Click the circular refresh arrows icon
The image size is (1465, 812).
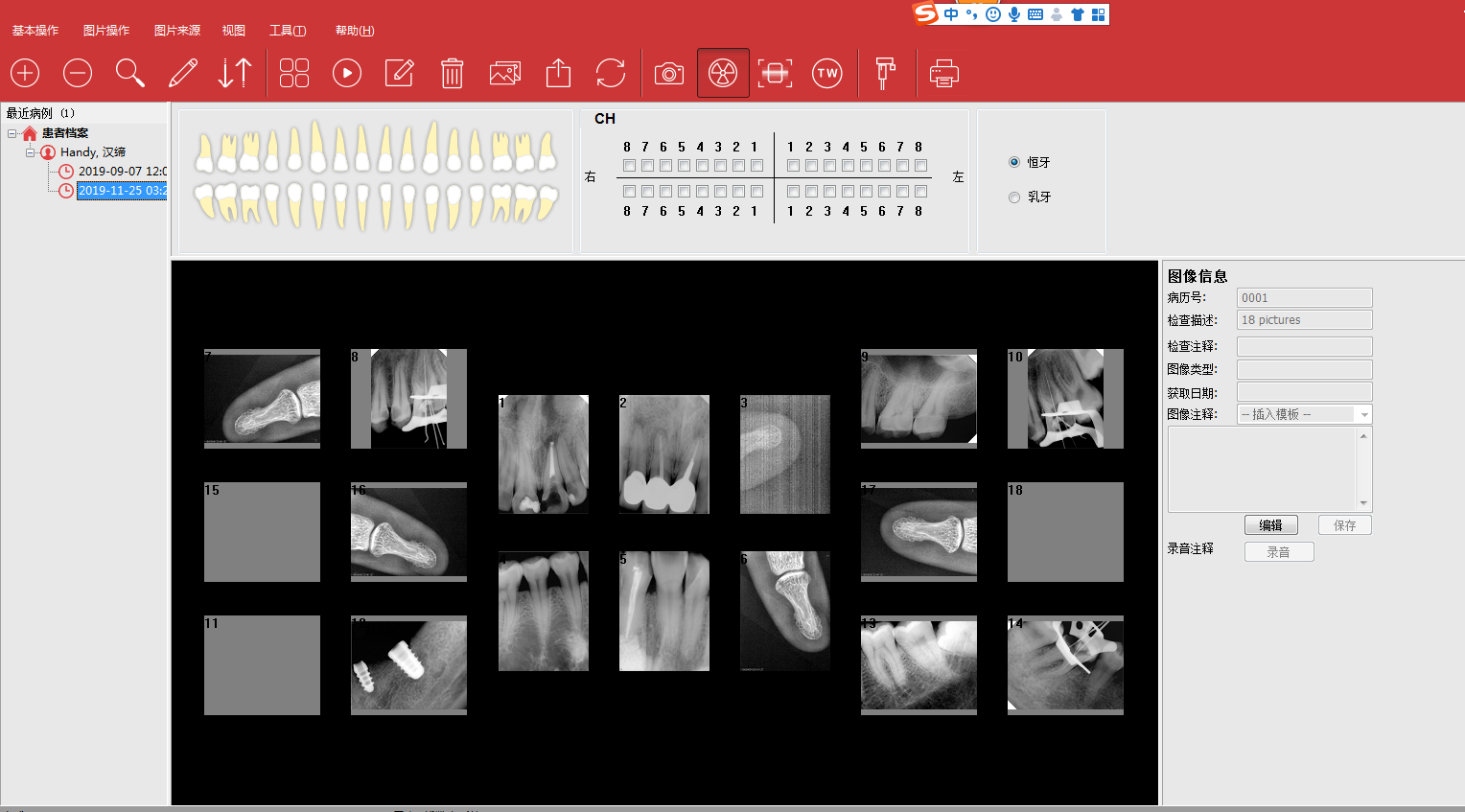coord(611,73)
